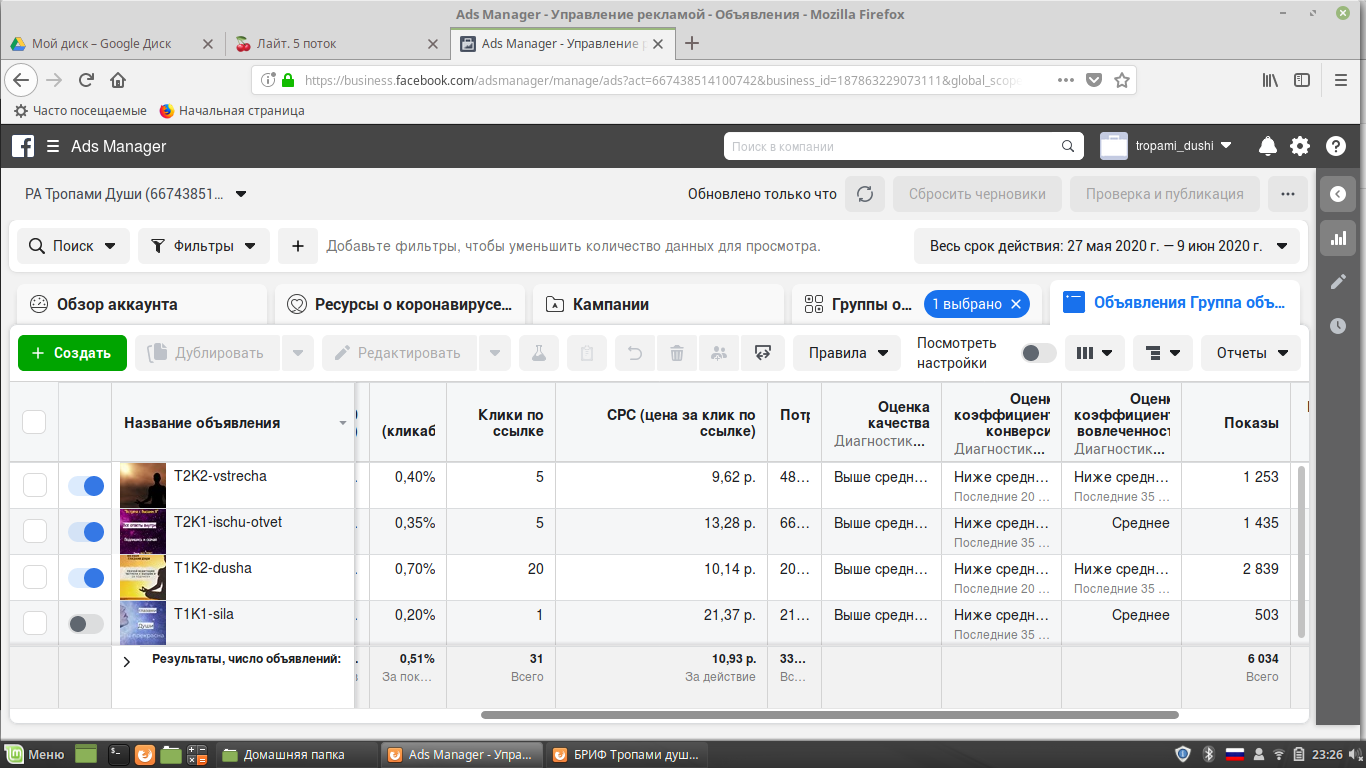1366x768 pixels.
Task: Open the three-dots more options button
Action: [1288, 194]
